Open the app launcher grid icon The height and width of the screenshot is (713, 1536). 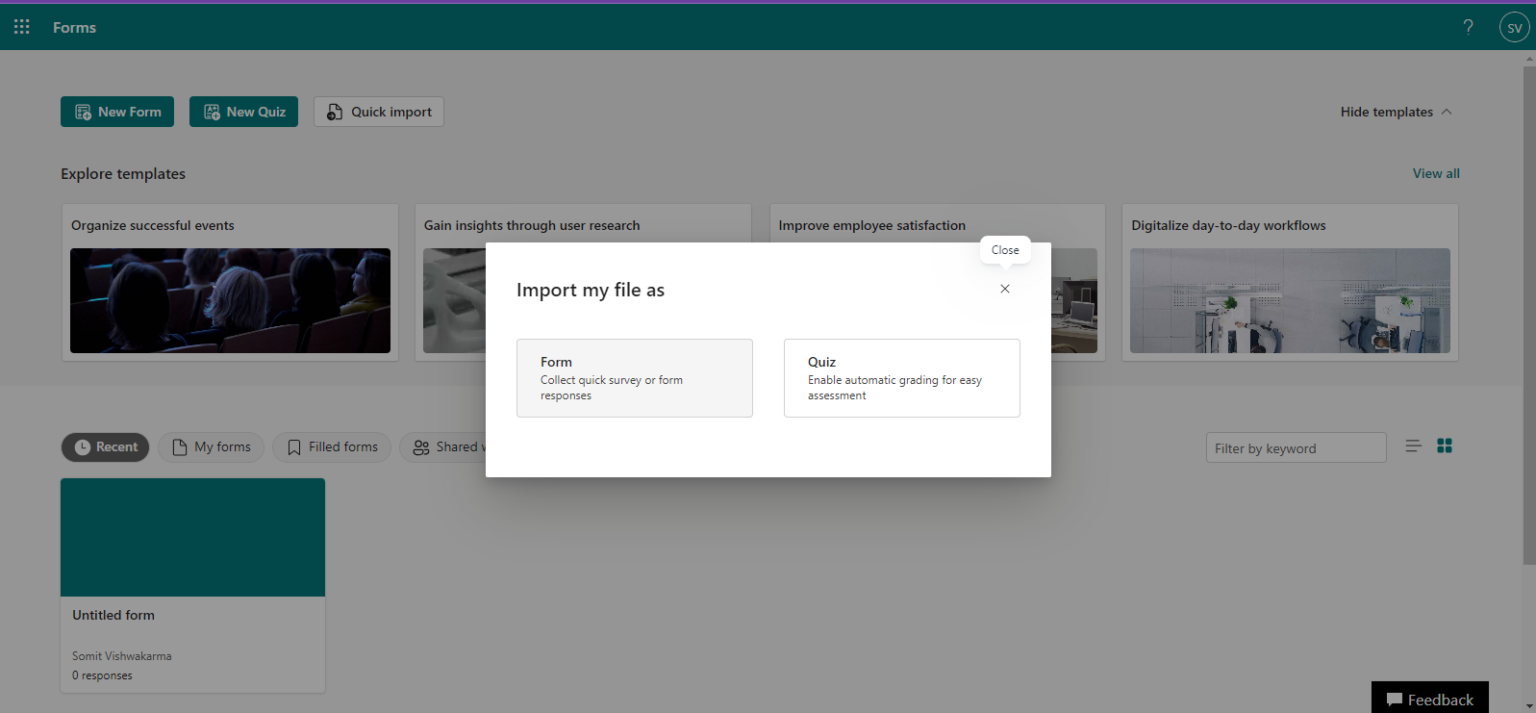21,26
